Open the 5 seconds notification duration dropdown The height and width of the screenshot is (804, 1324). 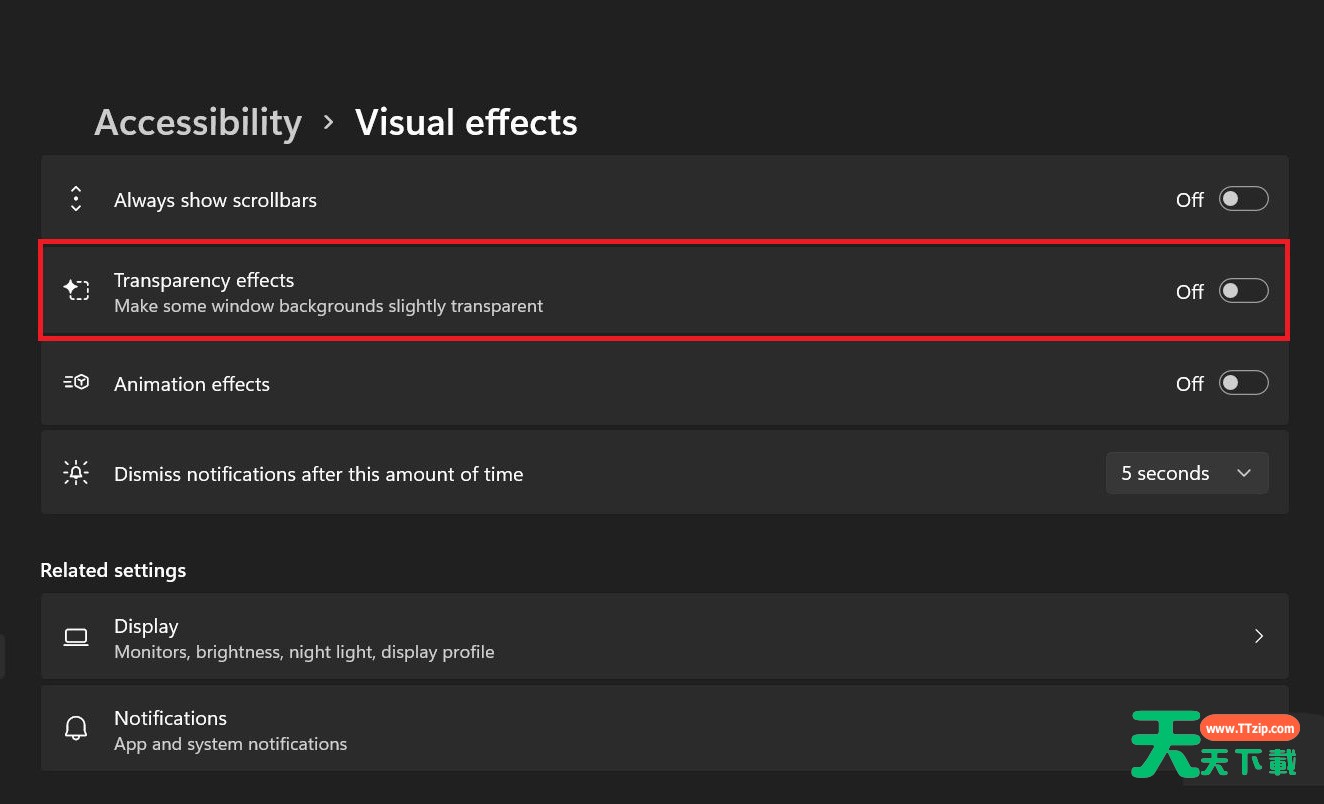[x=1186, y=473]
